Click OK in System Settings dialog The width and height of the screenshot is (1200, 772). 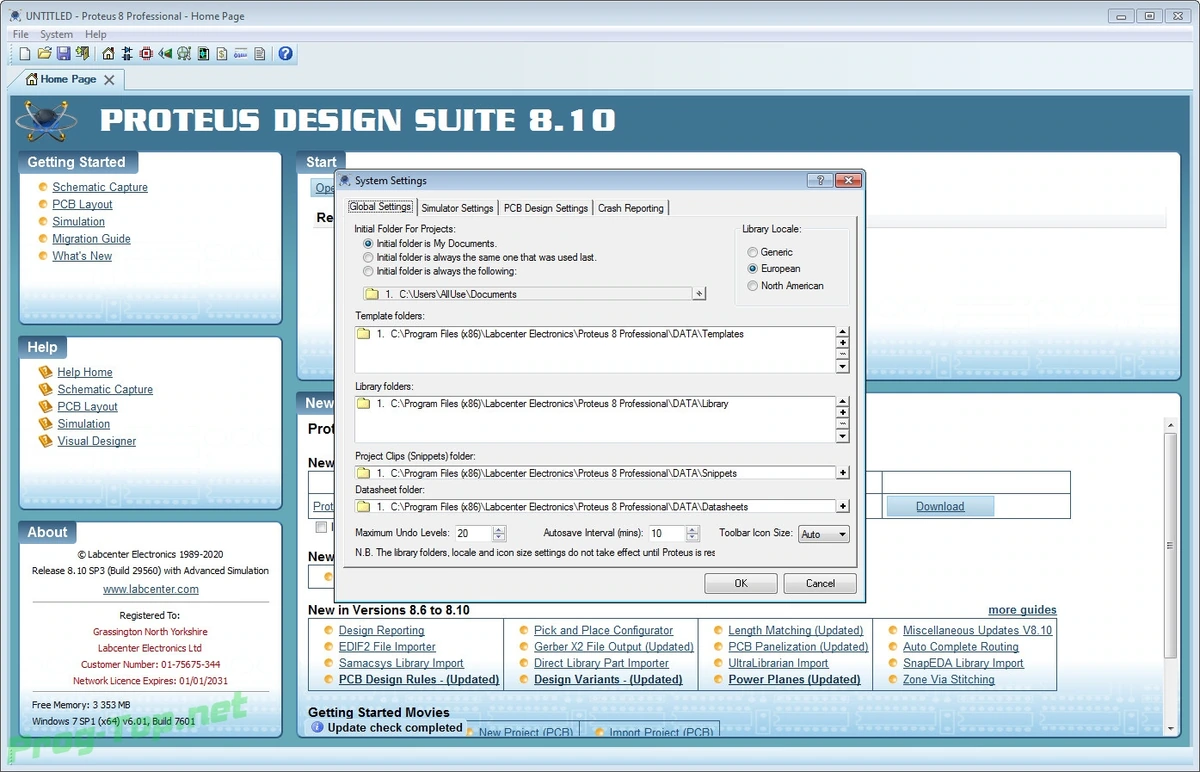point(741,583)
